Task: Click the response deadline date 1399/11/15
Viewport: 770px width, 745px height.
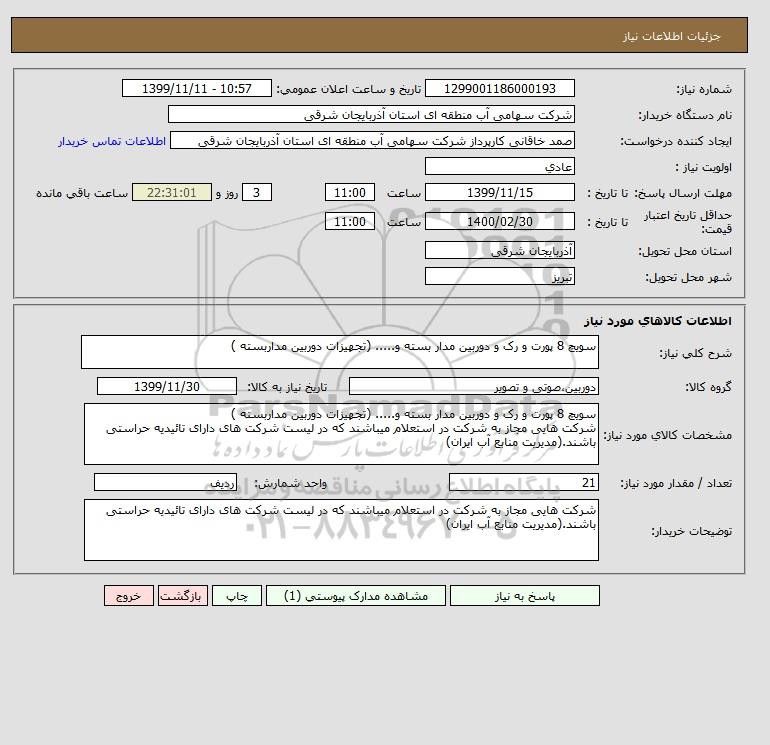Action: pos(499,193)
